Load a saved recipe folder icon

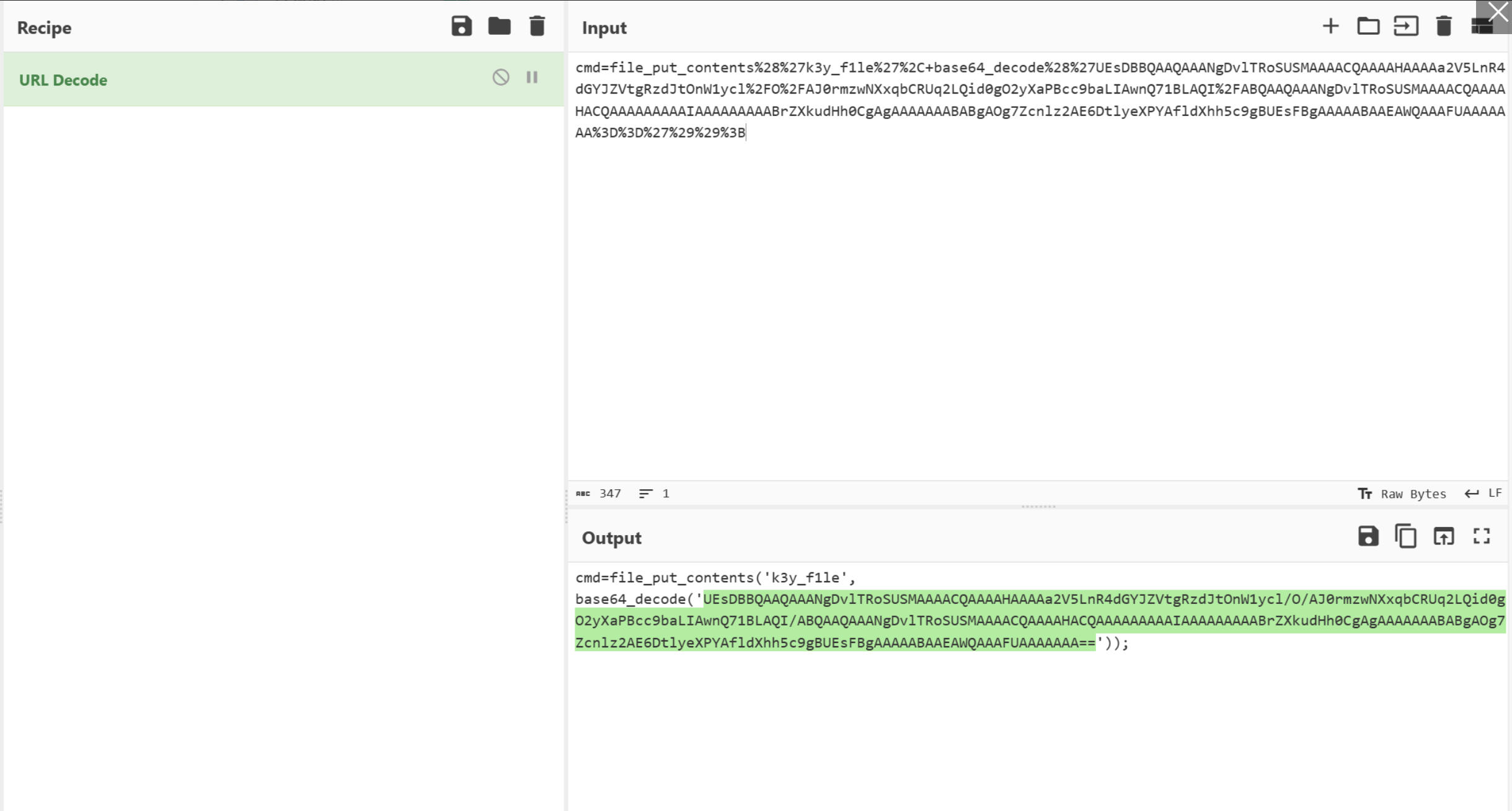coord(499,27)
